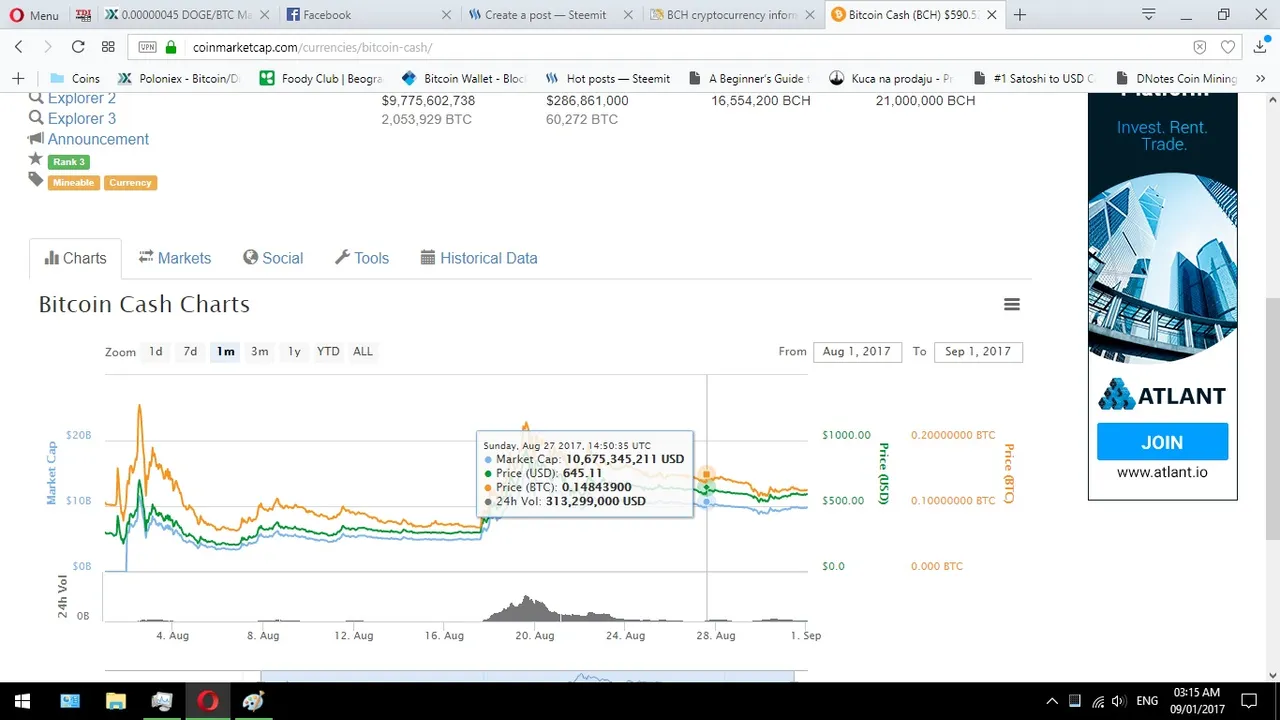
Task: Click the ad blocker shield icon
Action: (x=1200, y=47)
